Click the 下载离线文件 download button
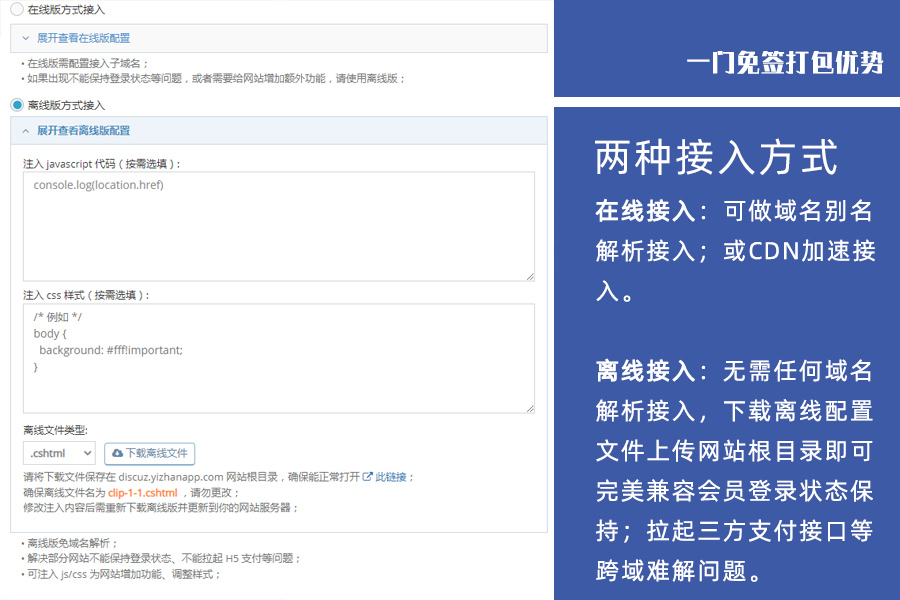 pyautogui.click(x=150, y=453)
